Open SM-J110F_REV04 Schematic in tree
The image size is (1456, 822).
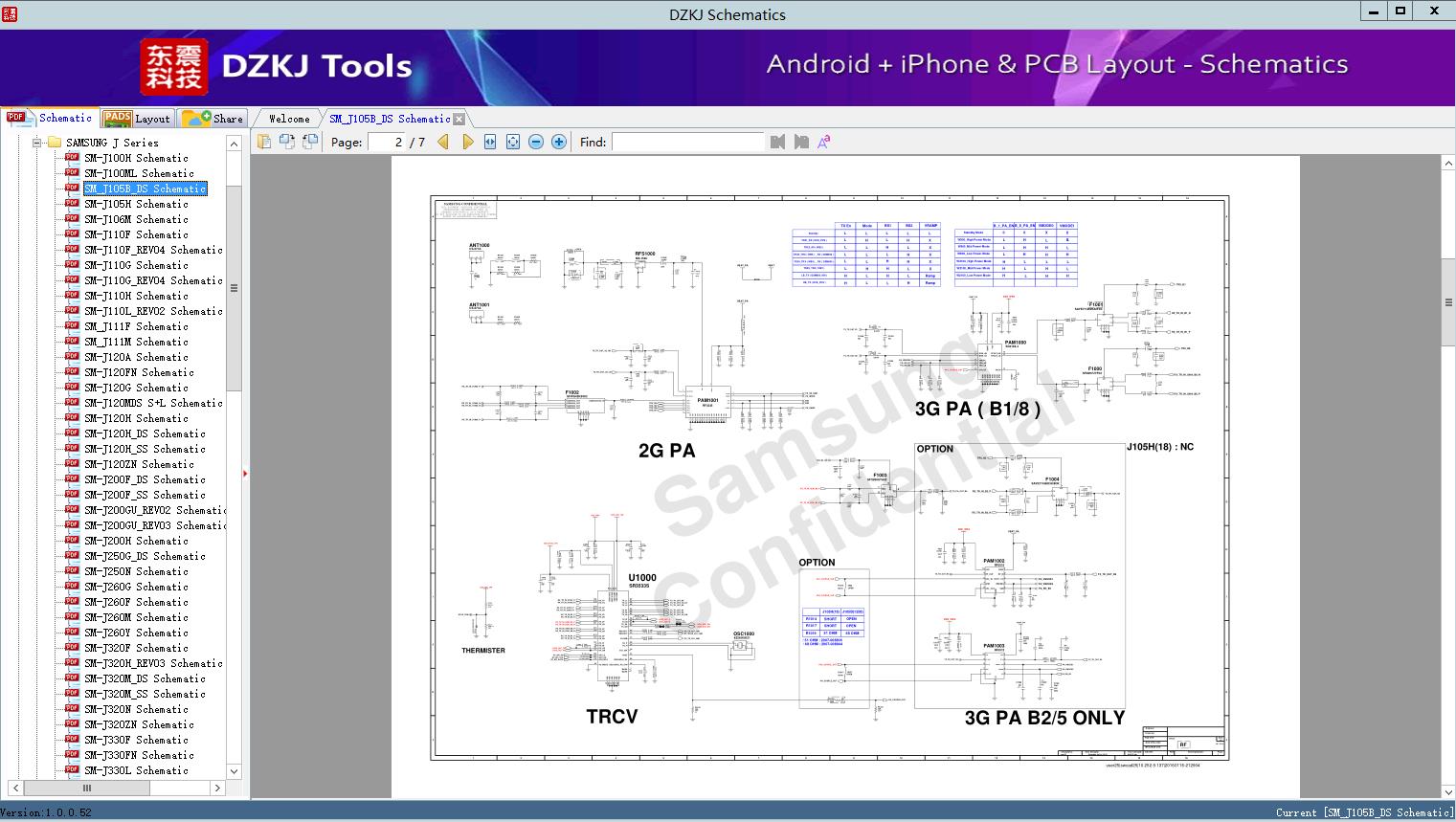[153, 250]
